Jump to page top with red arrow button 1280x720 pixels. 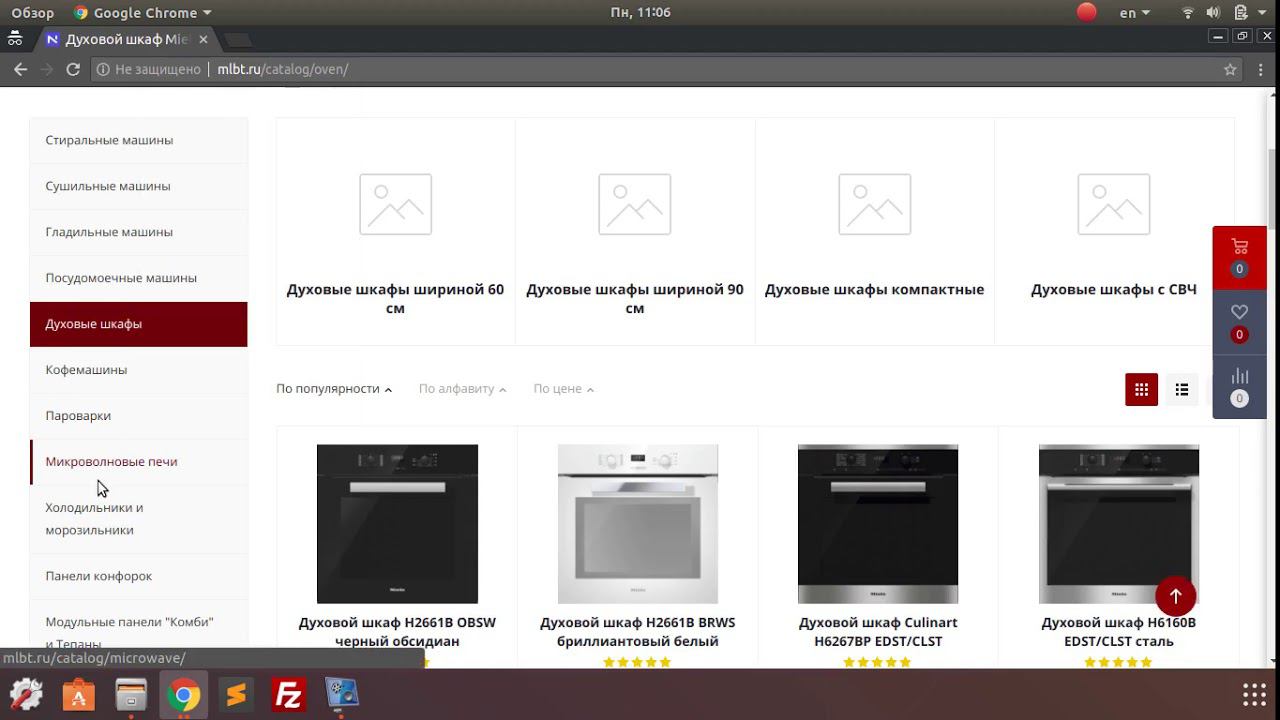pos(1176,596)
